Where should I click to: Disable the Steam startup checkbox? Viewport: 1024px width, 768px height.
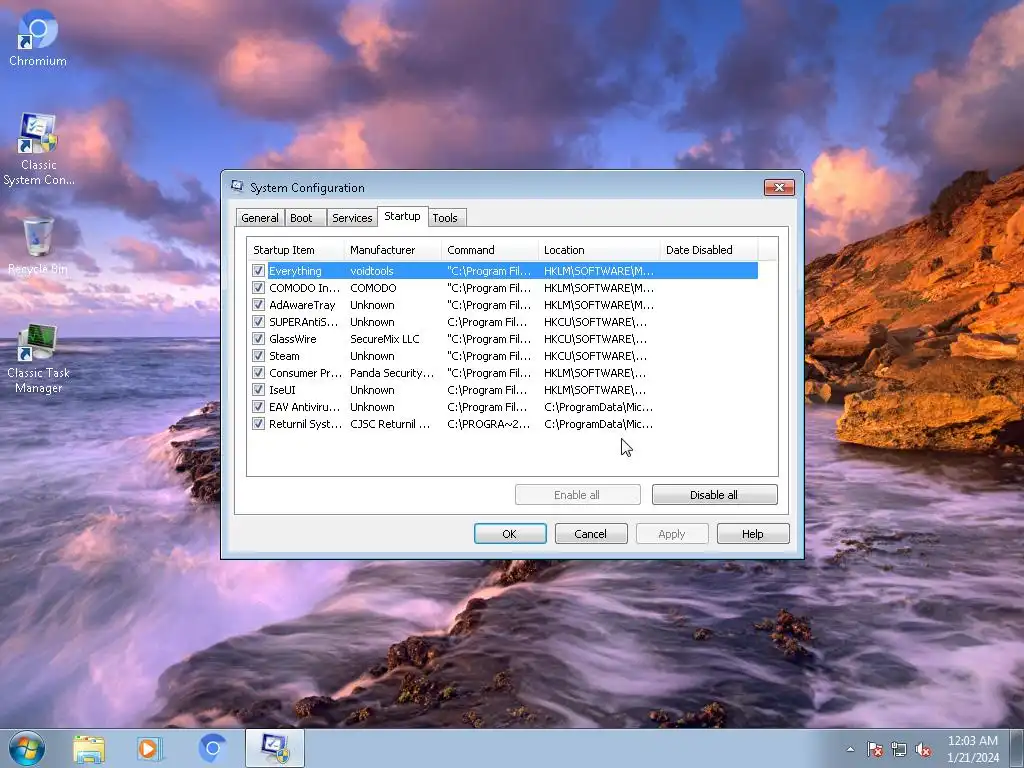pos(258,355)
